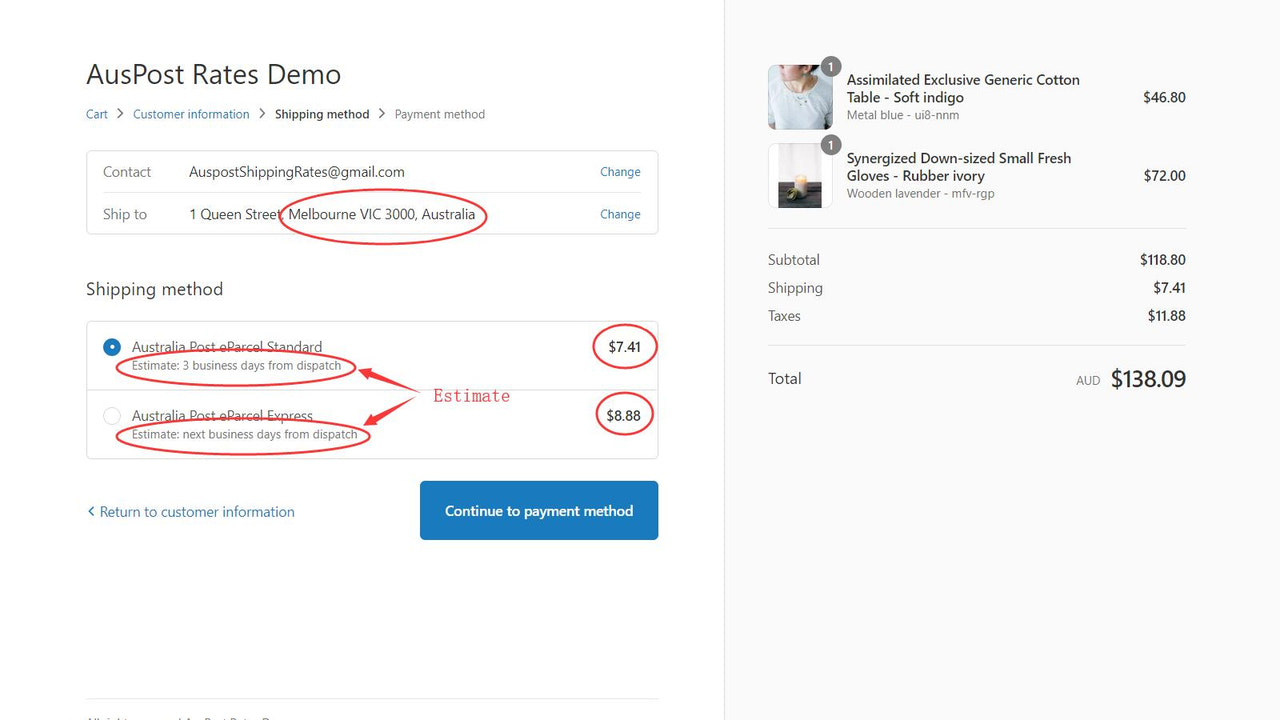Click Continue to payment method
Viewport: 1280px width, 720px height.
click(x=538, y=510)
